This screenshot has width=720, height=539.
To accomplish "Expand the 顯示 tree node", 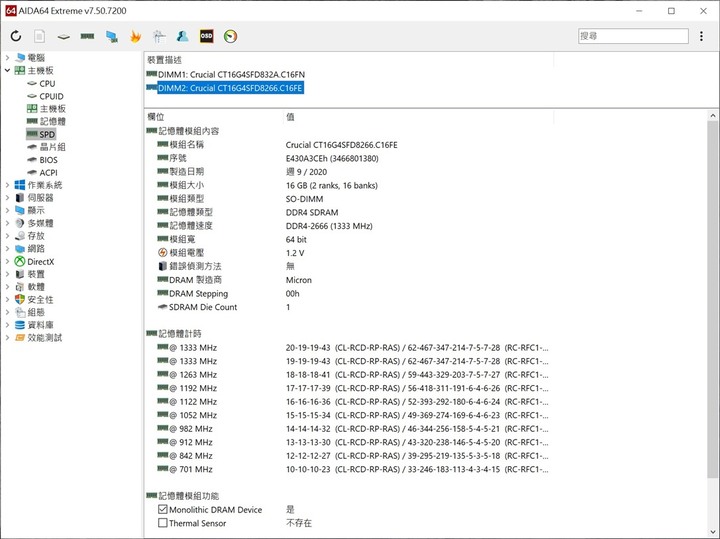I will [7, 210].
